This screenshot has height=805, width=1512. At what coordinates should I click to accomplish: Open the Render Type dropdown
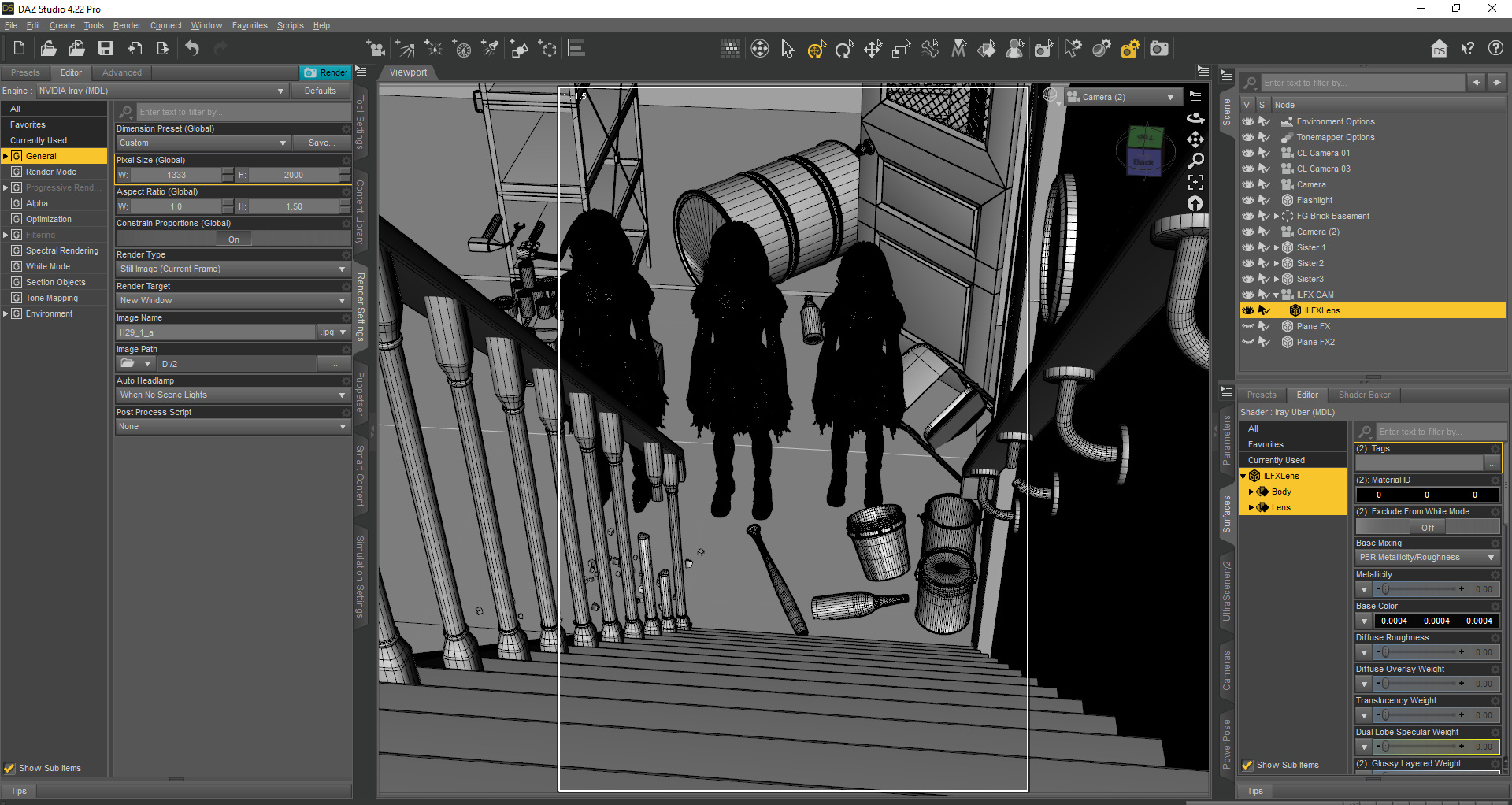(x=232, y=269)
